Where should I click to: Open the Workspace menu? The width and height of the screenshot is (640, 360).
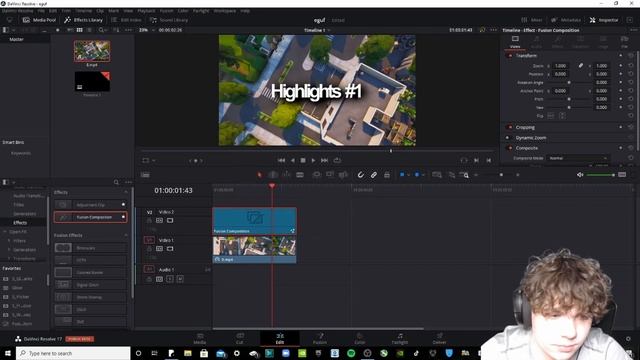coord(225,11)
